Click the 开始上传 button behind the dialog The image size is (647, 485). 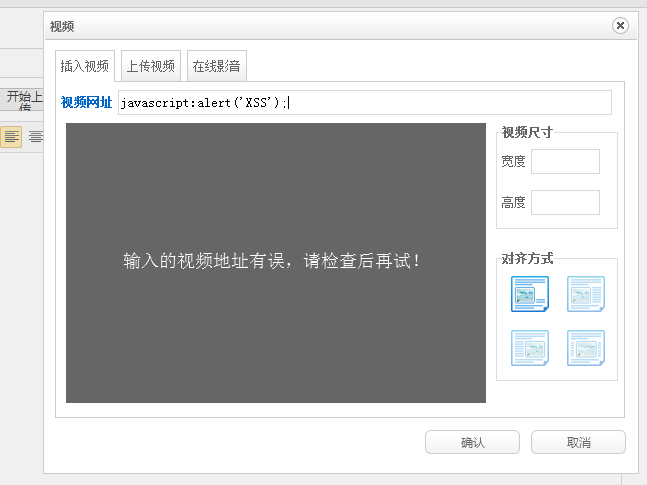pos(23,99)
